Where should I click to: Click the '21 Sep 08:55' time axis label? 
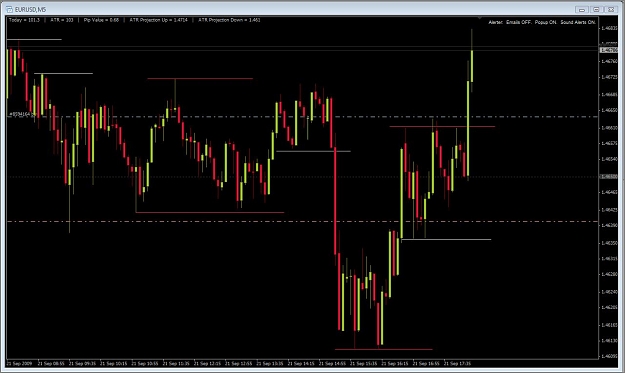pyautogui.click(x=51, y=363)
